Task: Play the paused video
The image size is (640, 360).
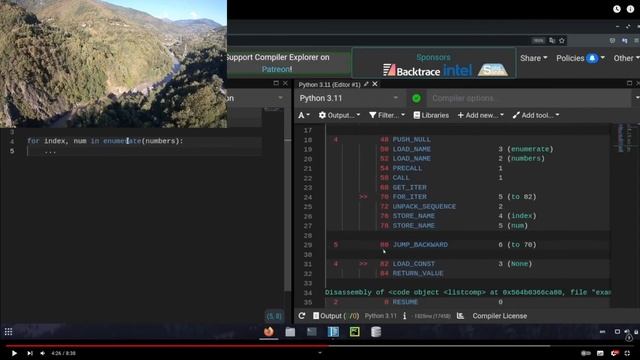Action: pyautogui.click(x=14, y=353)
